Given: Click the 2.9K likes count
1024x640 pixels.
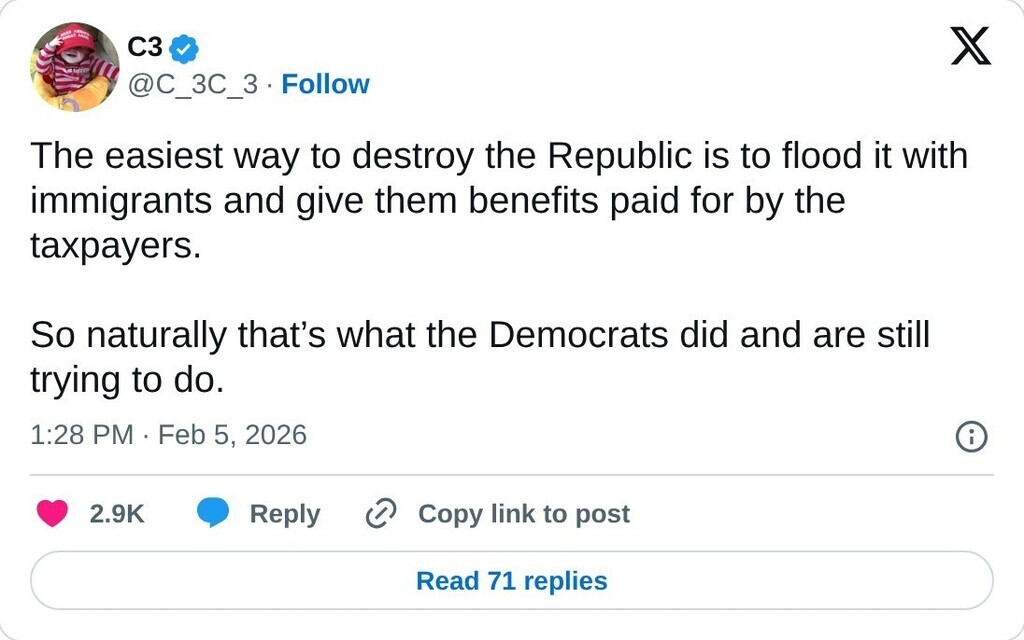Looking at the screenshot, I should [x=117, y=514].
